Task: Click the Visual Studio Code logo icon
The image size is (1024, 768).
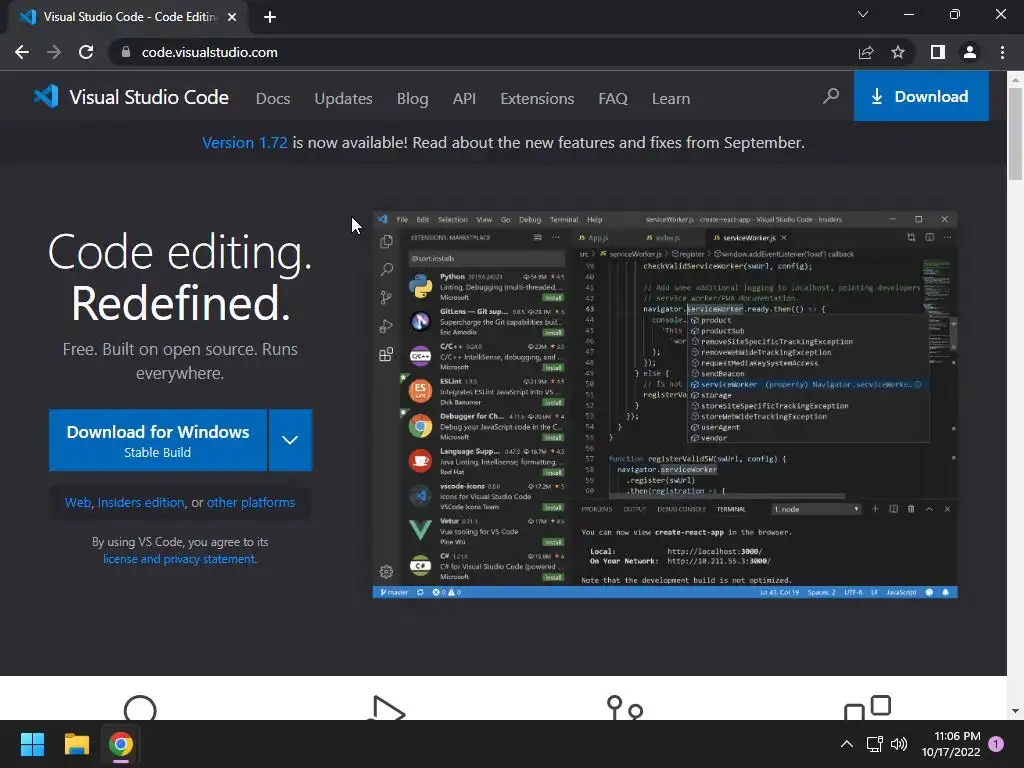Action: [x=46, y=97]
